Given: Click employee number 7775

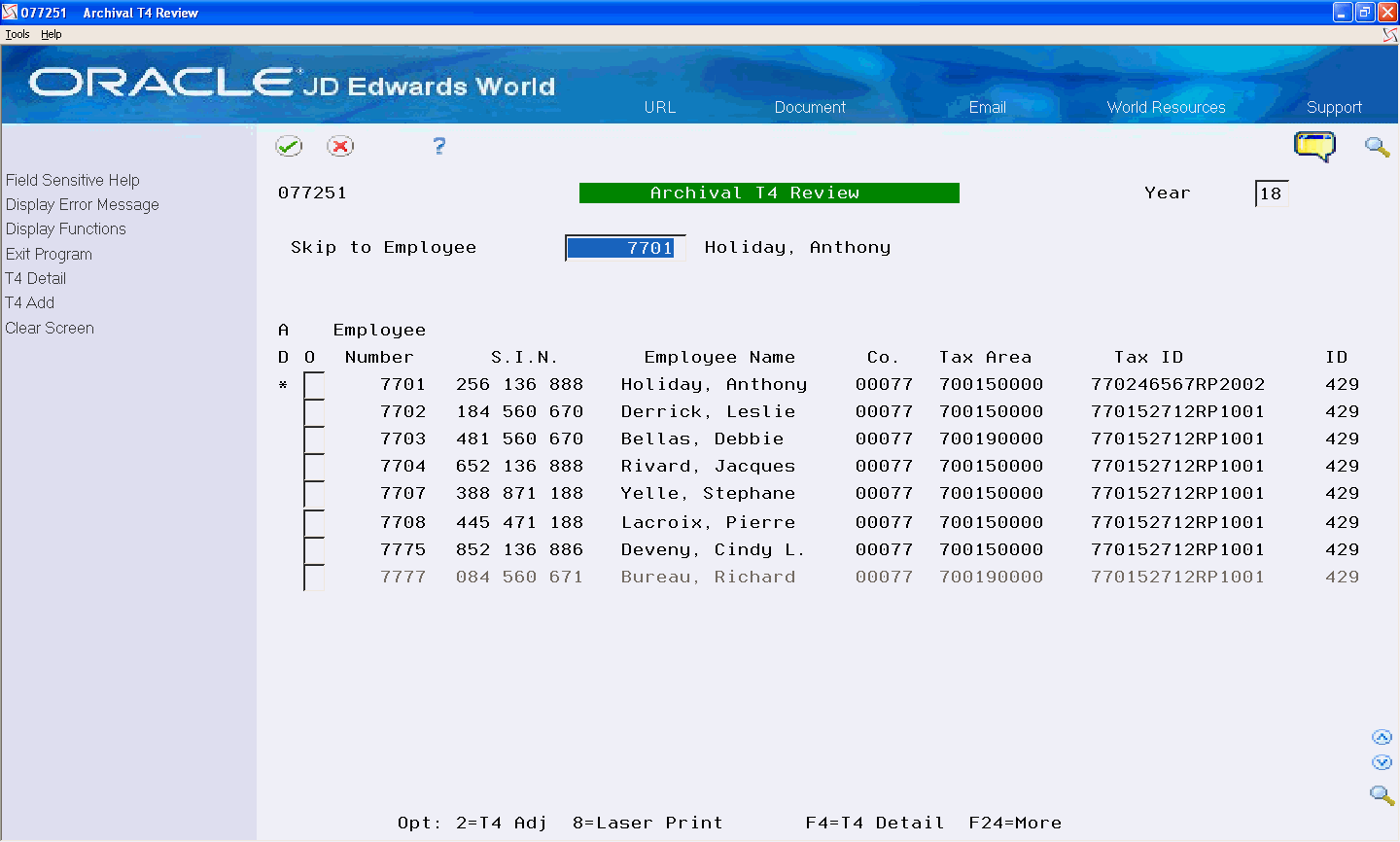Looking at the screenshot, I should (402, 550).
